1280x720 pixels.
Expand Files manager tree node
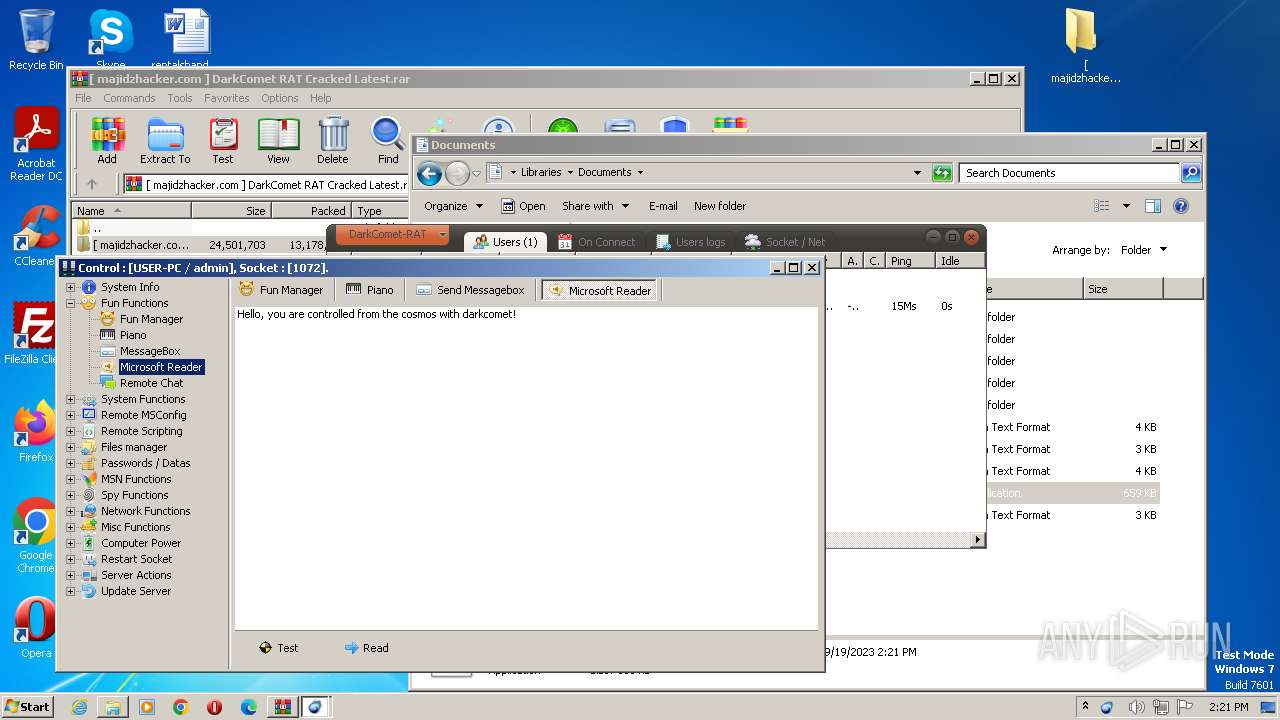71,447
